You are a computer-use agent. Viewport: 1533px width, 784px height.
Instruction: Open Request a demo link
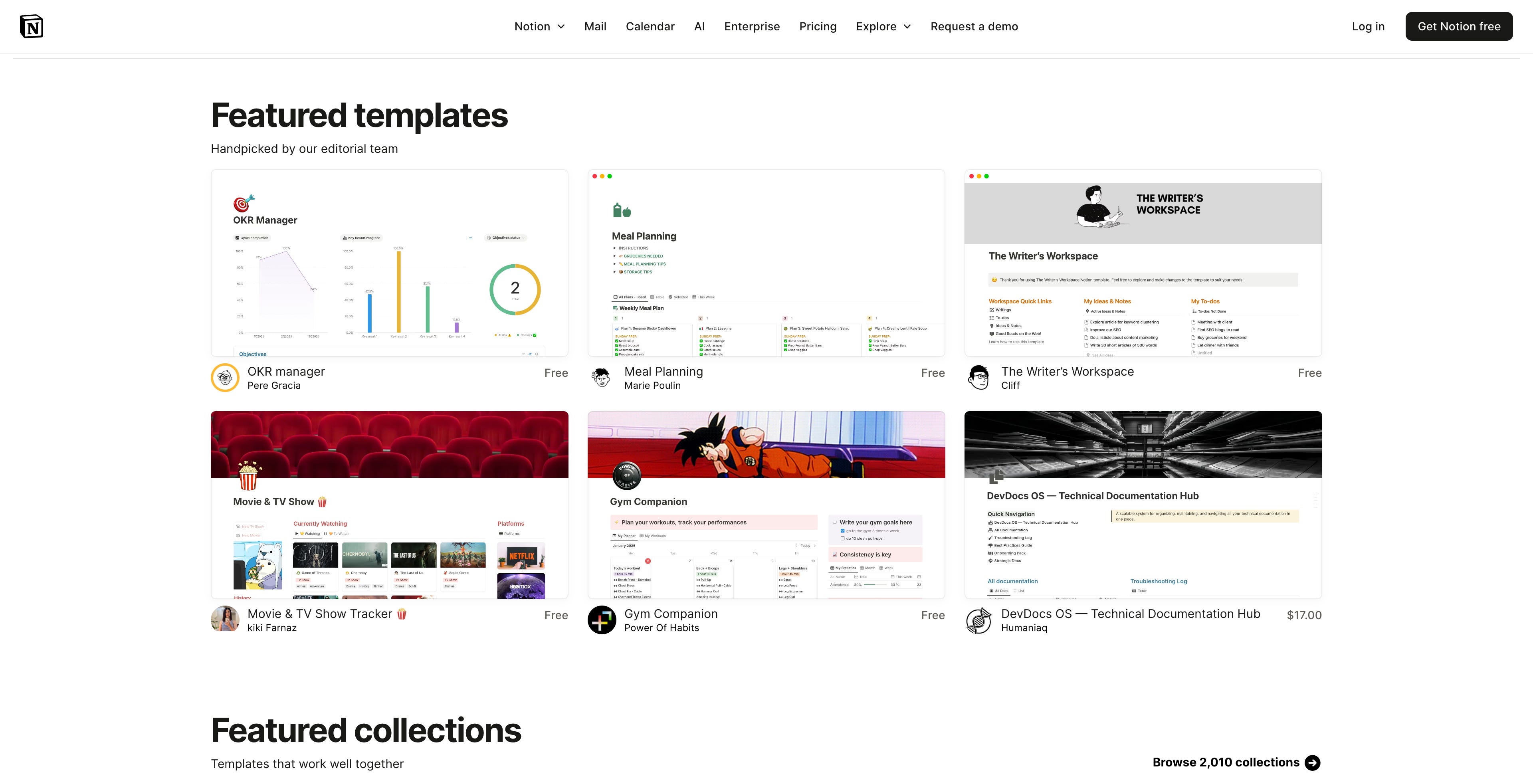point(974,26)
